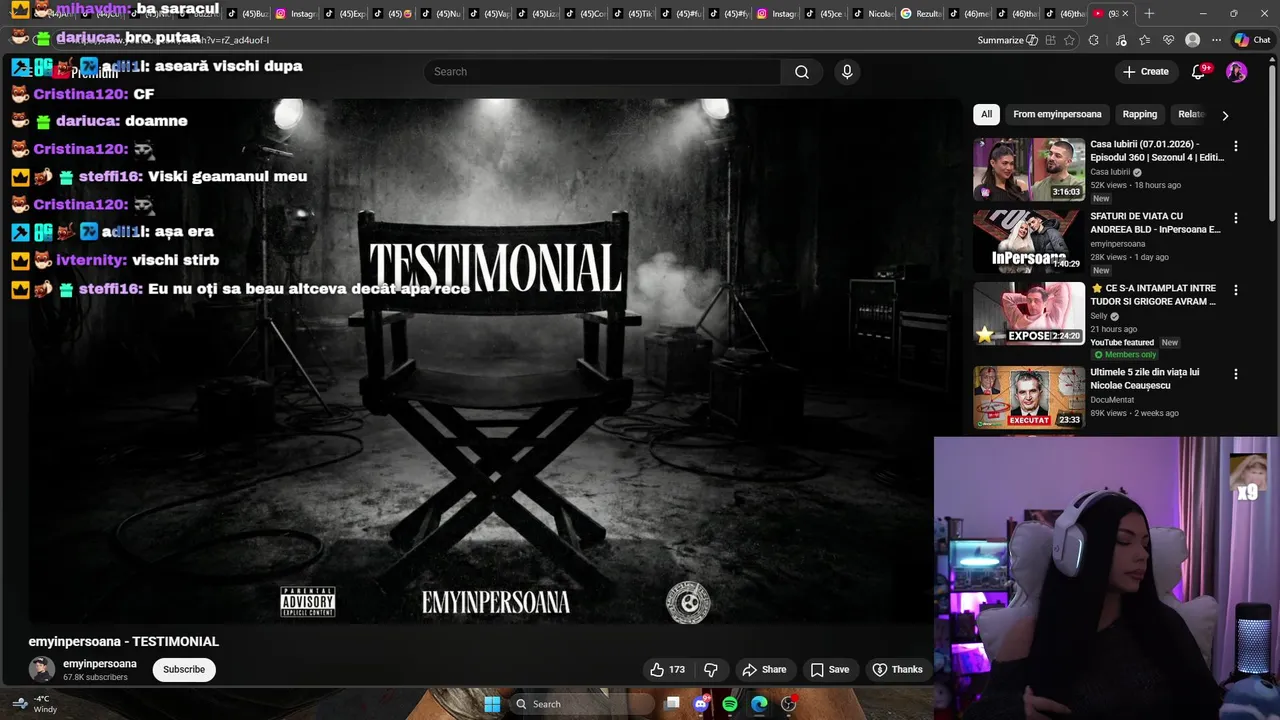
Task: Like the TESTIMONIAL video
Action: [668, 670]
